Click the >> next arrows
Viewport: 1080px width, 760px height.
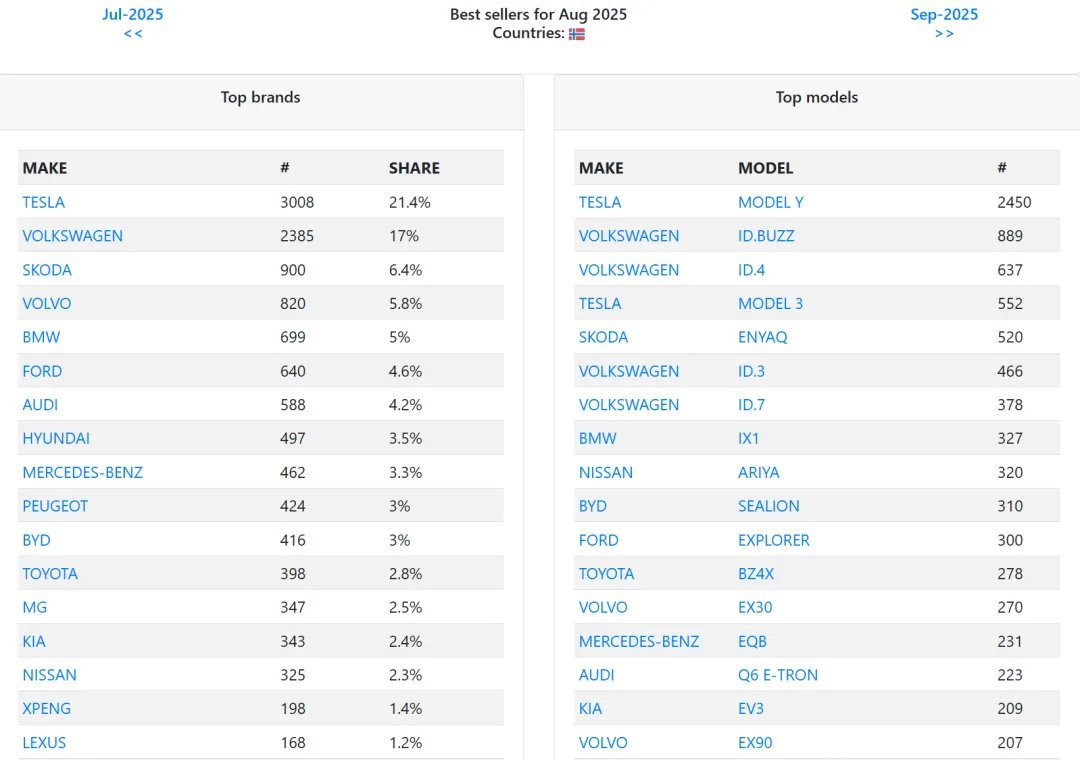coord(944,34)
